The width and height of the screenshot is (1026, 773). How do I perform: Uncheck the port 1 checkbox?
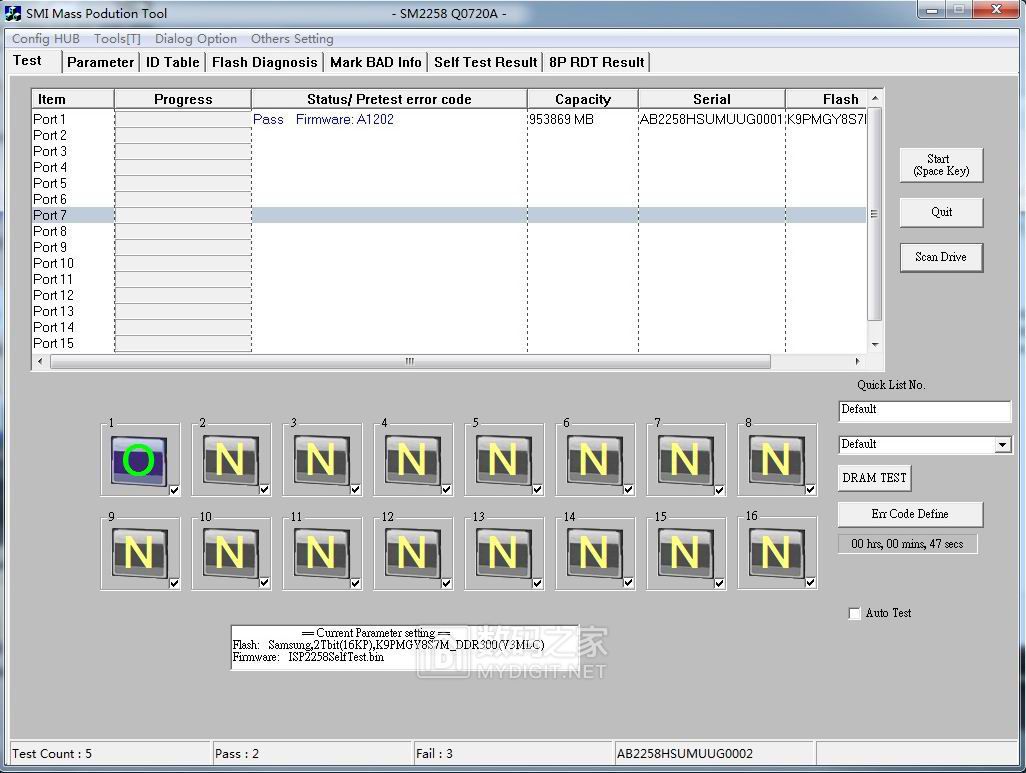[174, 490]
